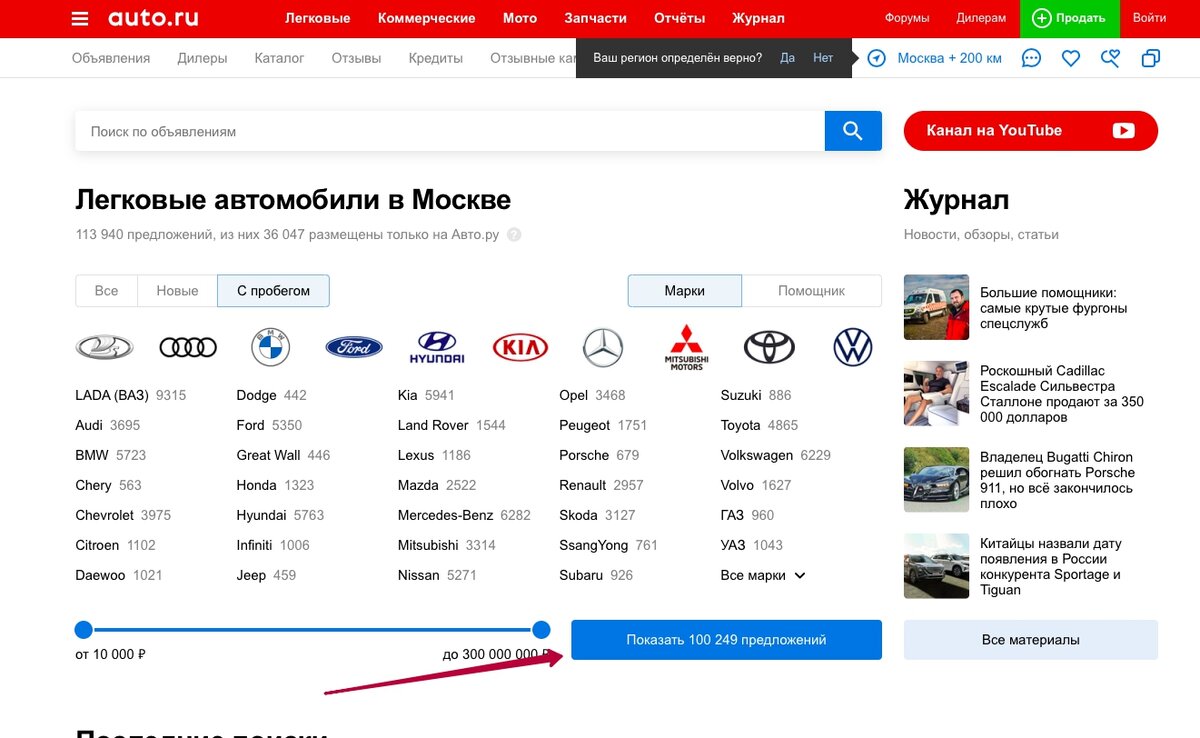Click the Все материалы button

1031,640
